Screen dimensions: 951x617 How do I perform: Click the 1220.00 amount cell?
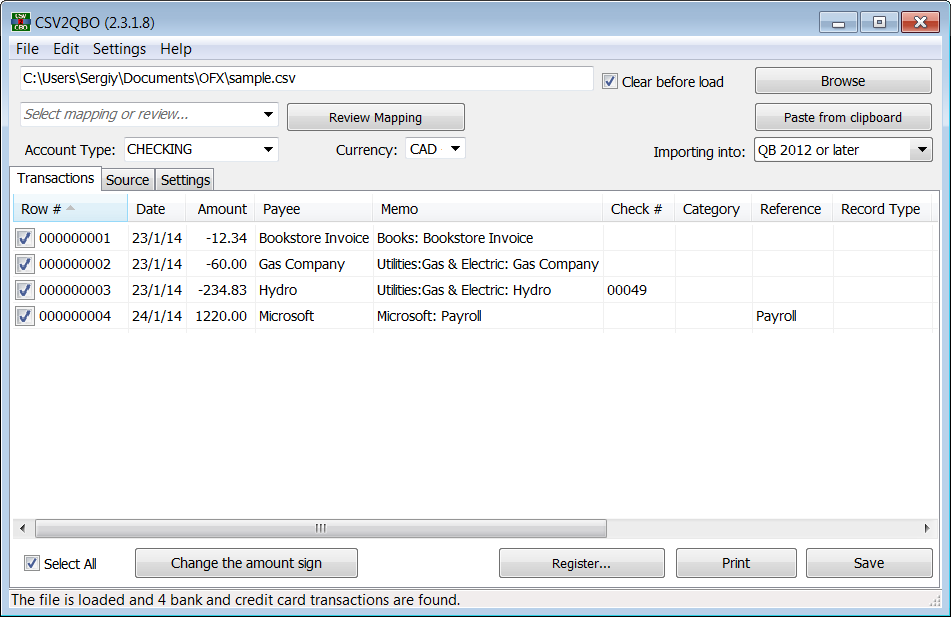tap(221, 316)
